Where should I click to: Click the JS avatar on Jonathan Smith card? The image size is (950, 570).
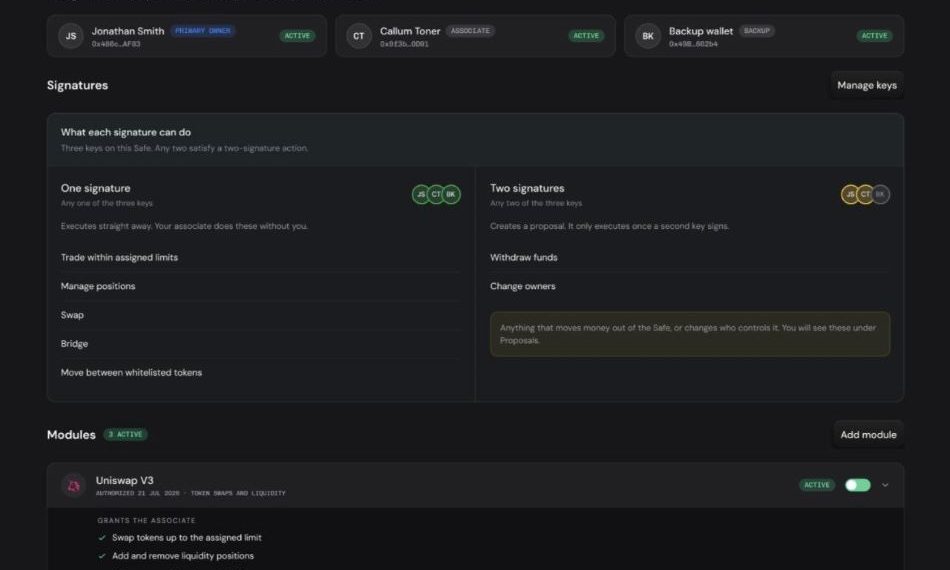(71, 36)
